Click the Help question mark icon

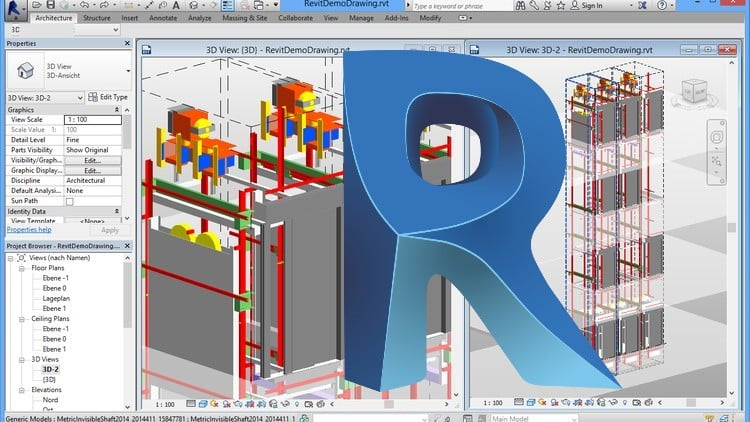point(662,5)
